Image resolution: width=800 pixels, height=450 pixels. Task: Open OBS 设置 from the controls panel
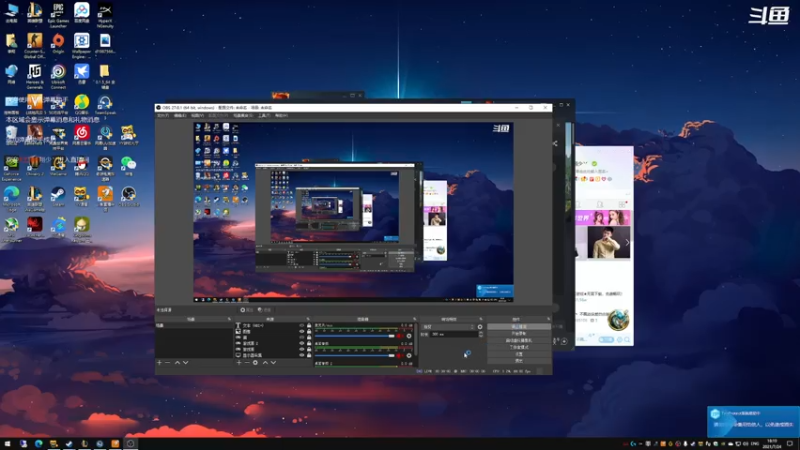518,354
